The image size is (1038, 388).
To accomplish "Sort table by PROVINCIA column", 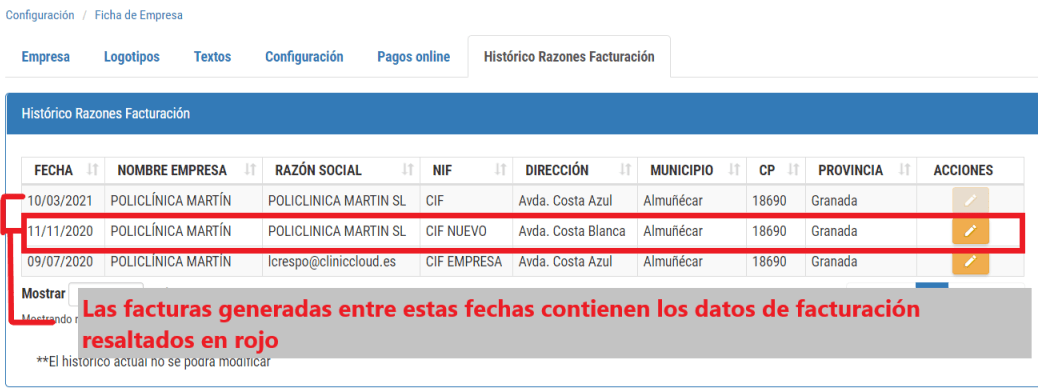I will [861, 170].
